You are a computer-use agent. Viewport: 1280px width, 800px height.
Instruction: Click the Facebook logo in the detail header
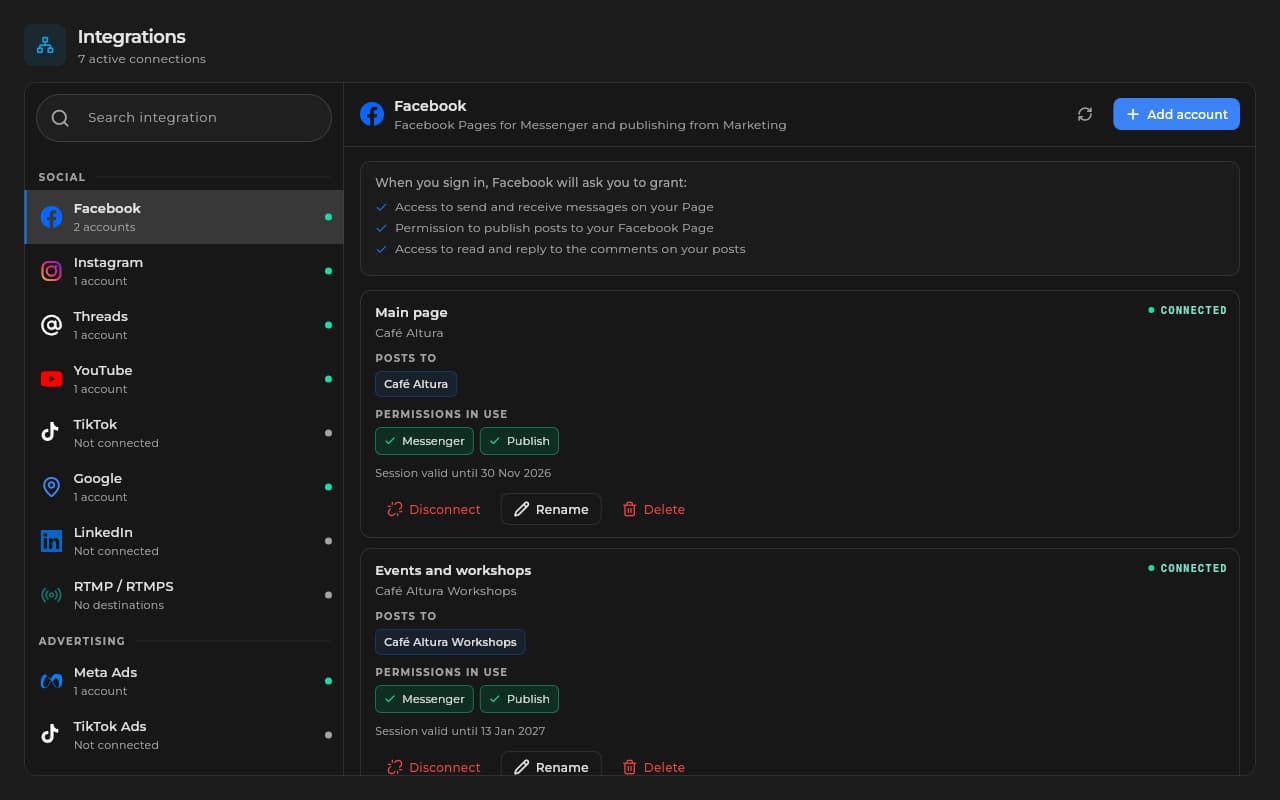point(372,114)
